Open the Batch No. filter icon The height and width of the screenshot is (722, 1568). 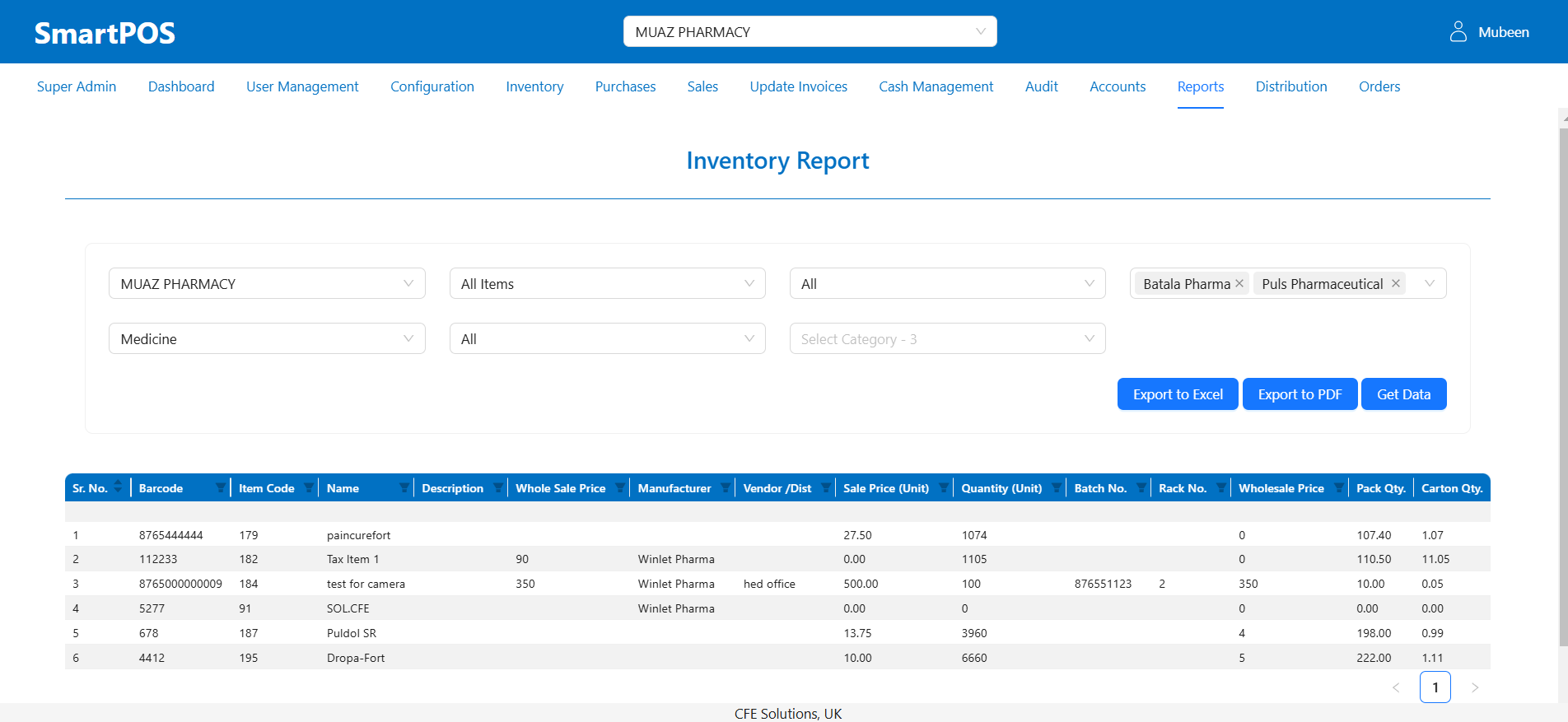tap(1141, 487)
